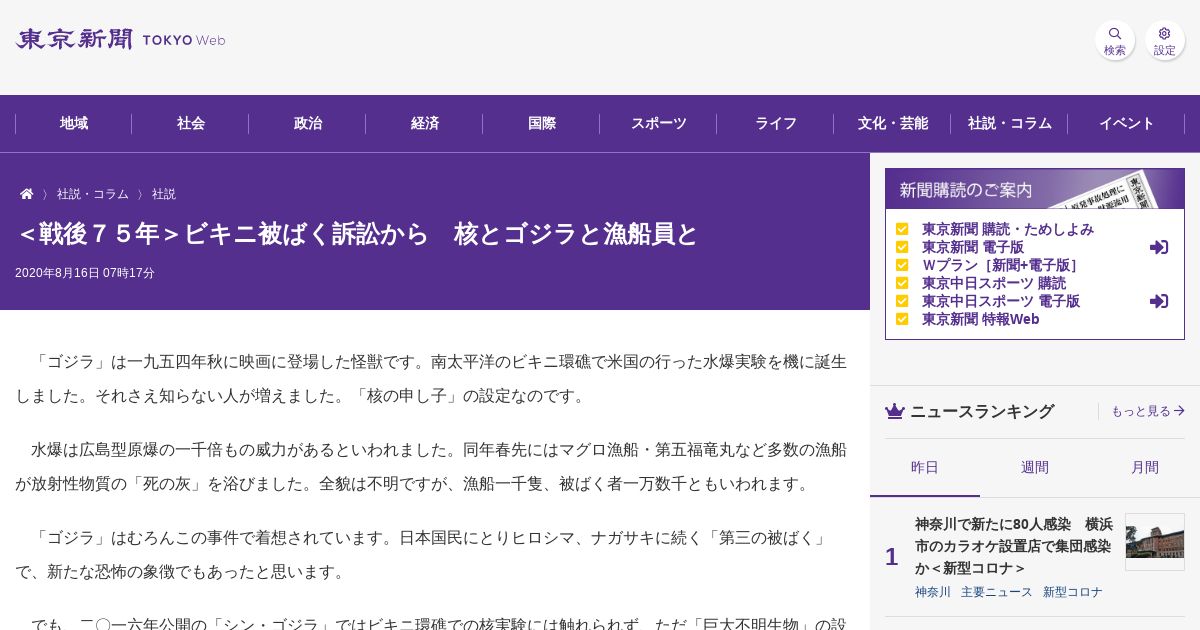Screen dimensions: 1200x630
Task: Go to the Tokyo Shimbun logo homepage
Action: click(x=120, y=40)
